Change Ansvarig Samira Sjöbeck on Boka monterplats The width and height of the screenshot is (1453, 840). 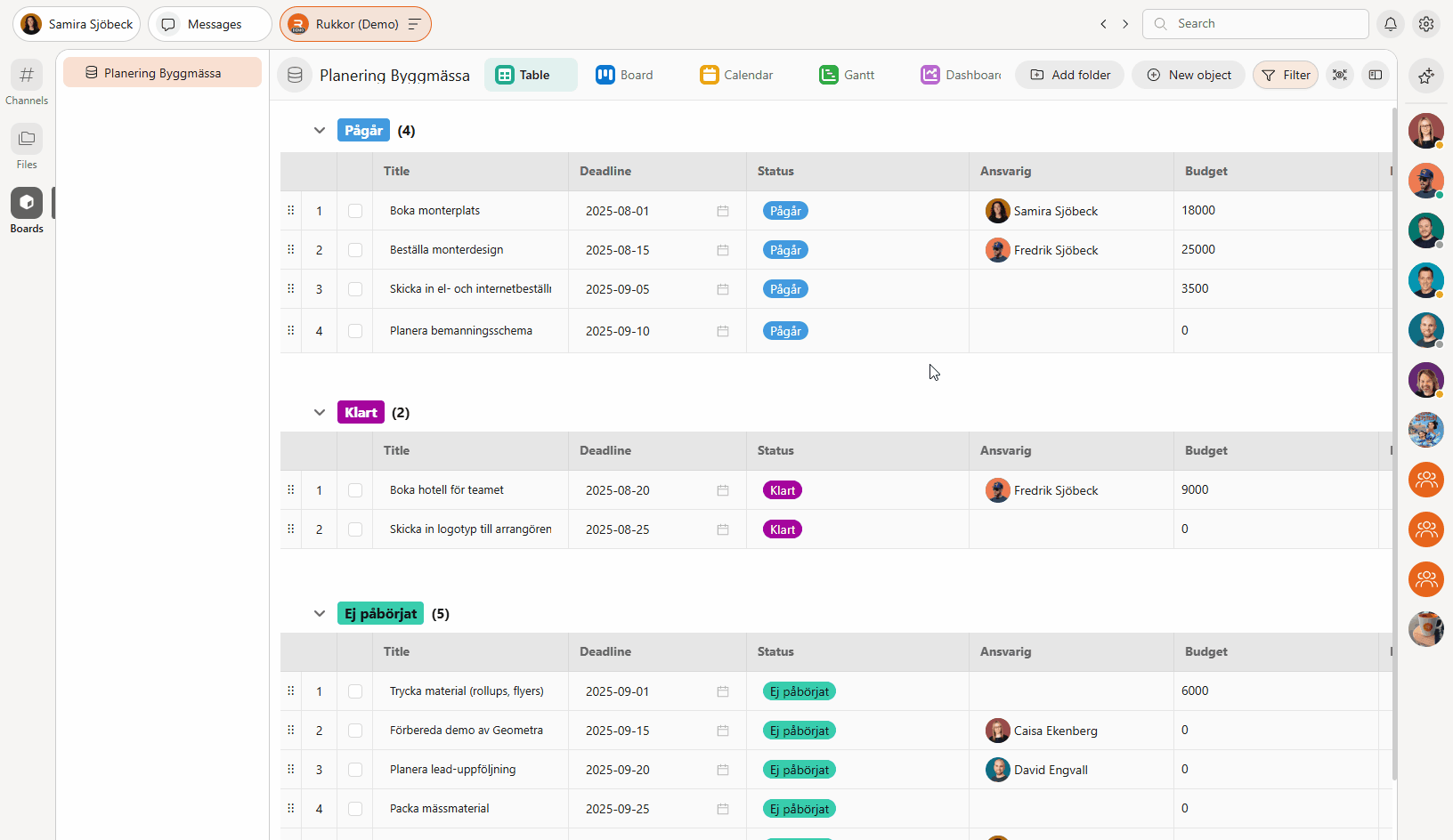click(x=1042, y=211)
